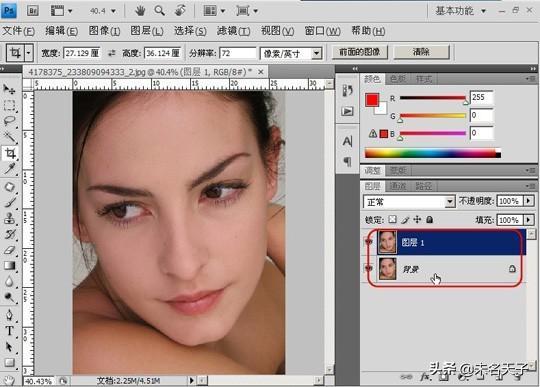540x387 pixels.
Task: Open the 像素/英寸 unit dropdown
Action: (x=316, y=53)
